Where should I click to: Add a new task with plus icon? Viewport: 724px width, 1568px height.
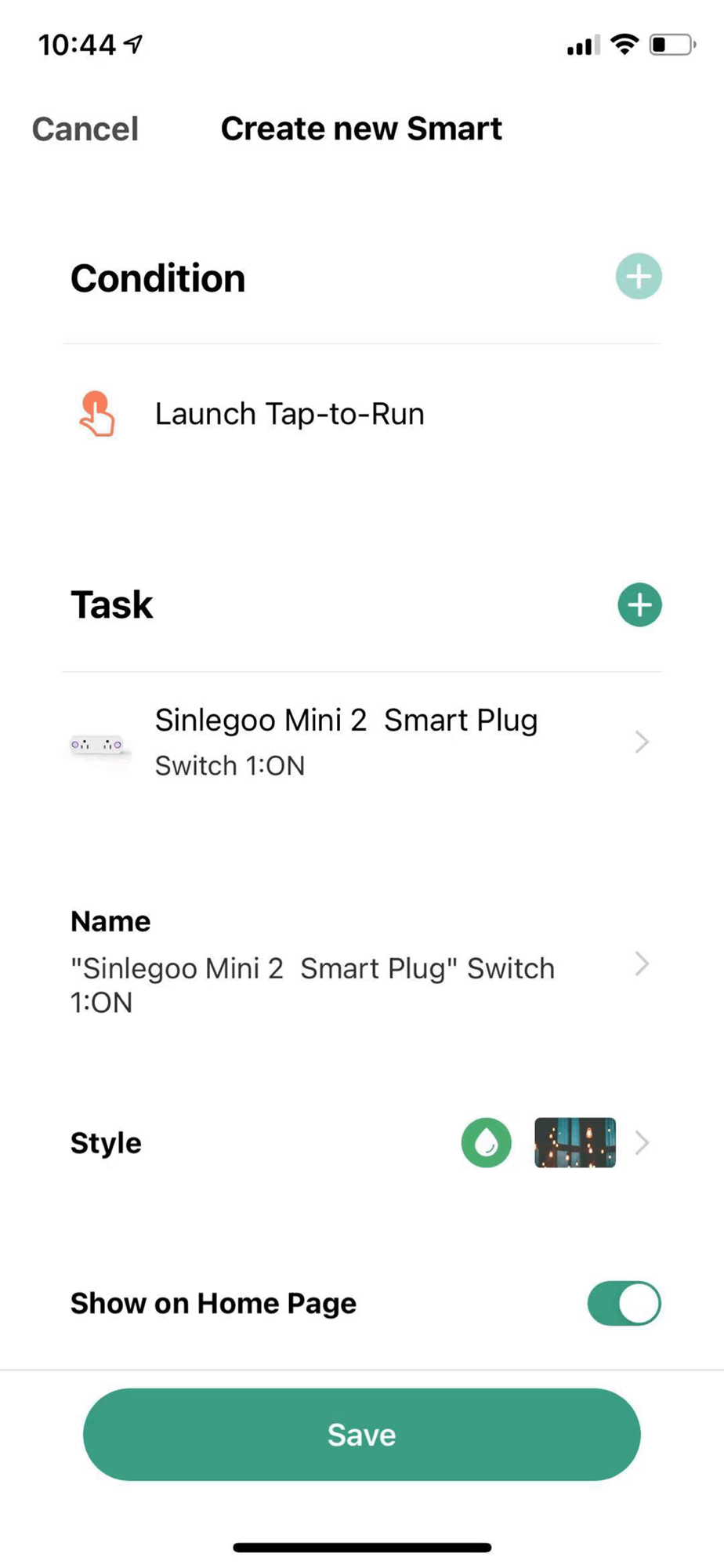pyautogui.click(x=639, y=604)
